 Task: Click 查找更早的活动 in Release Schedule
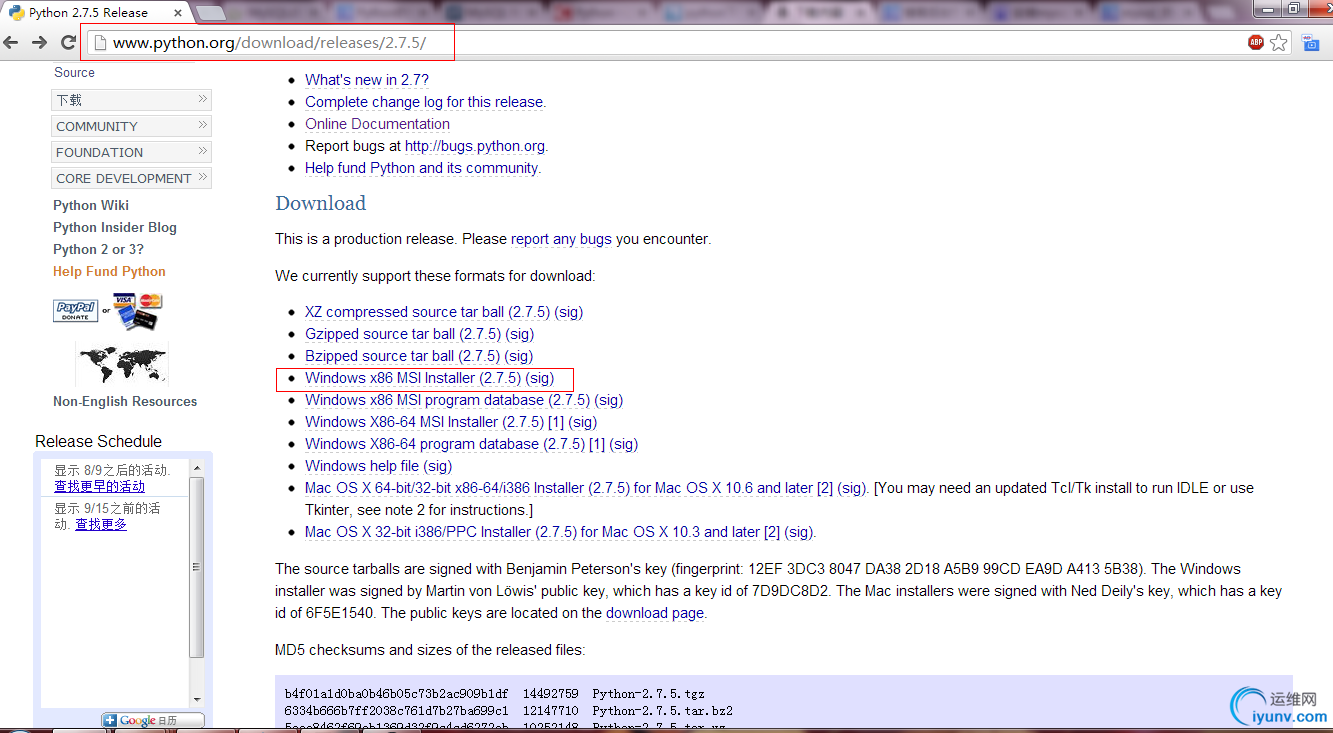point(99,487)
